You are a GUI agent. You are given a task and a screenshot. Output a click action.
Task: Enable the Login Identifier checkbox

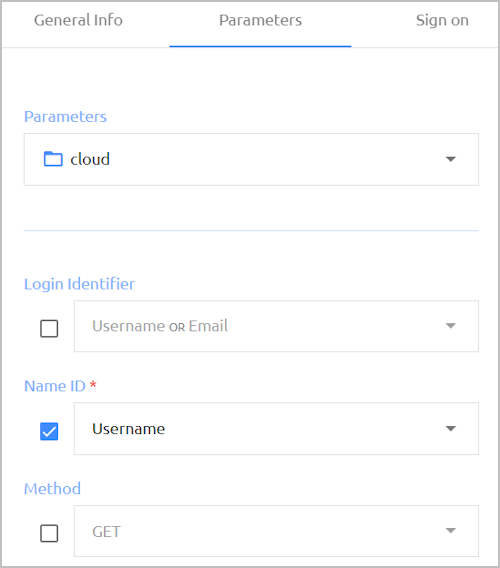tap(49, 329)
